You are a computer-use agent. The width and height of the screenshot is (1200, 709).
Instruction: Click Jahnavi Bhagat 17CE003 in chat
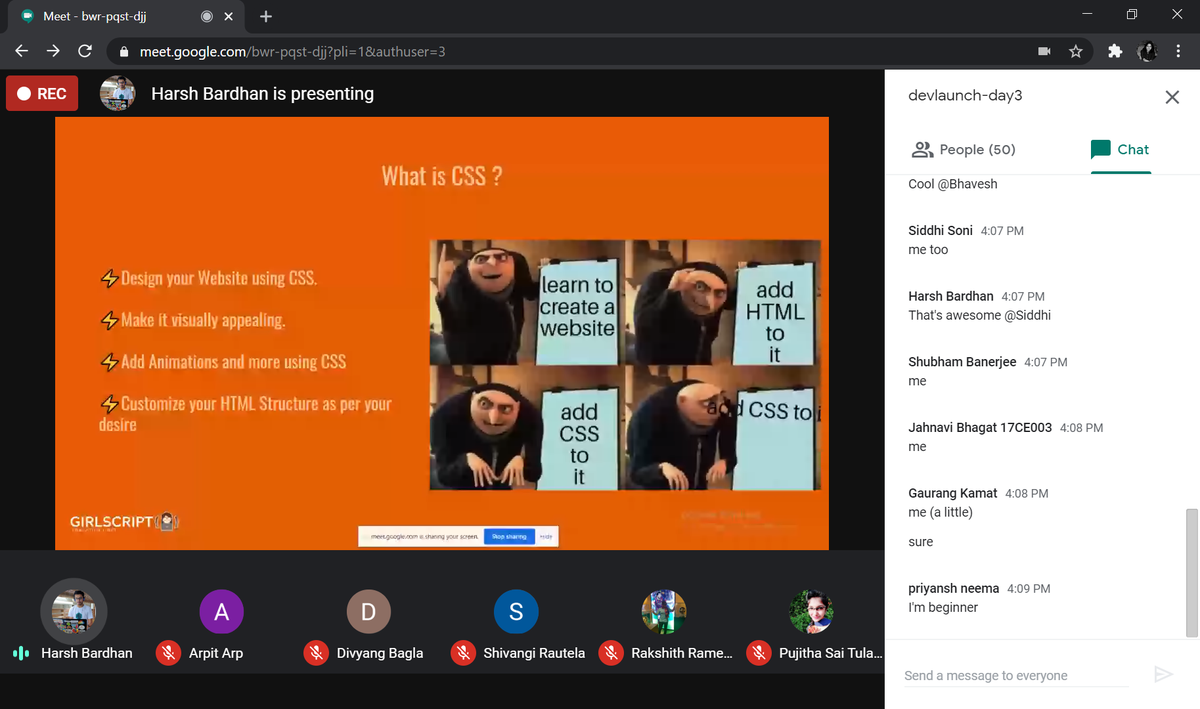coord(980,427)
